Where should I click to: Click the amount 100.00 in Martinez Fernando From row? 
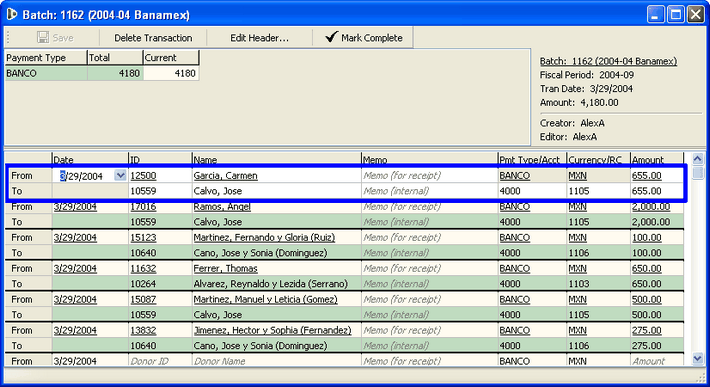tap(647, 237)
